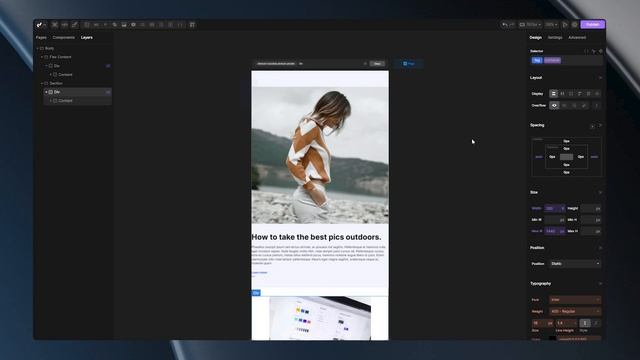
Task: Click the Learn more link on canvas
Action: (259, 273)
